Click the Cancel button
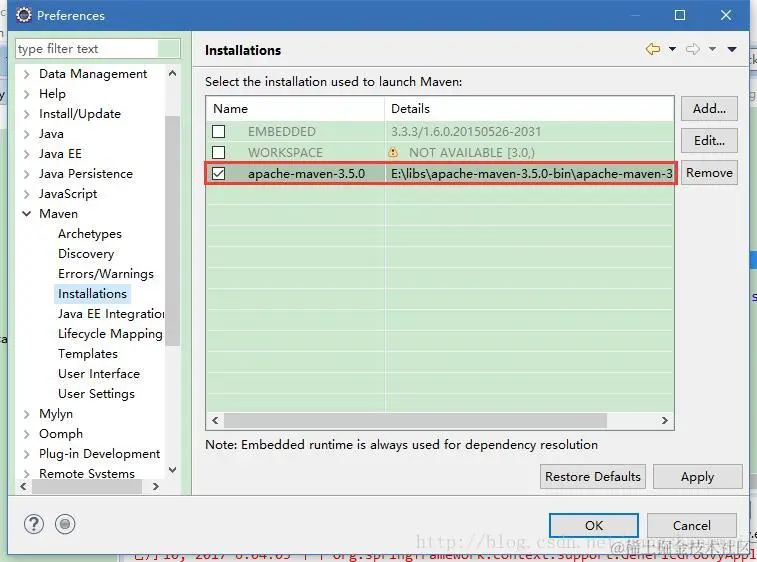Image resolution: width=757 pixels, height=562 pixels. (x=692, y=525)
